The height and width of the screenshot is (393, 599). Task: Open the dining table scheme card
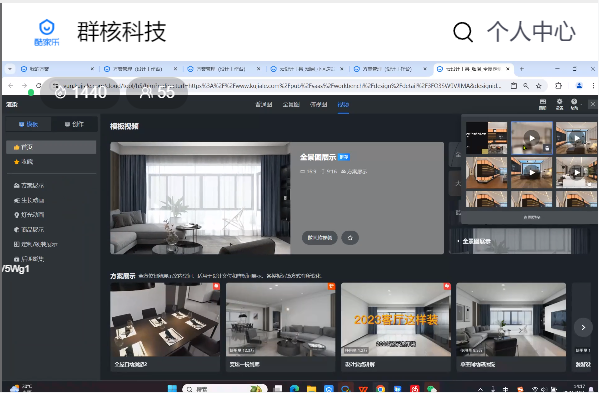[x=165, y=327]
